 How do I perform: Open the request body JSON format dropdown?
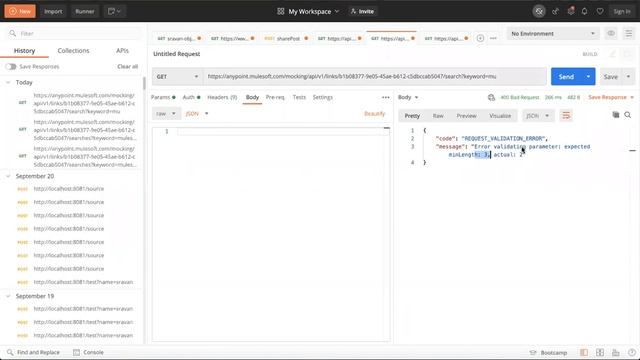pos(197,113)
